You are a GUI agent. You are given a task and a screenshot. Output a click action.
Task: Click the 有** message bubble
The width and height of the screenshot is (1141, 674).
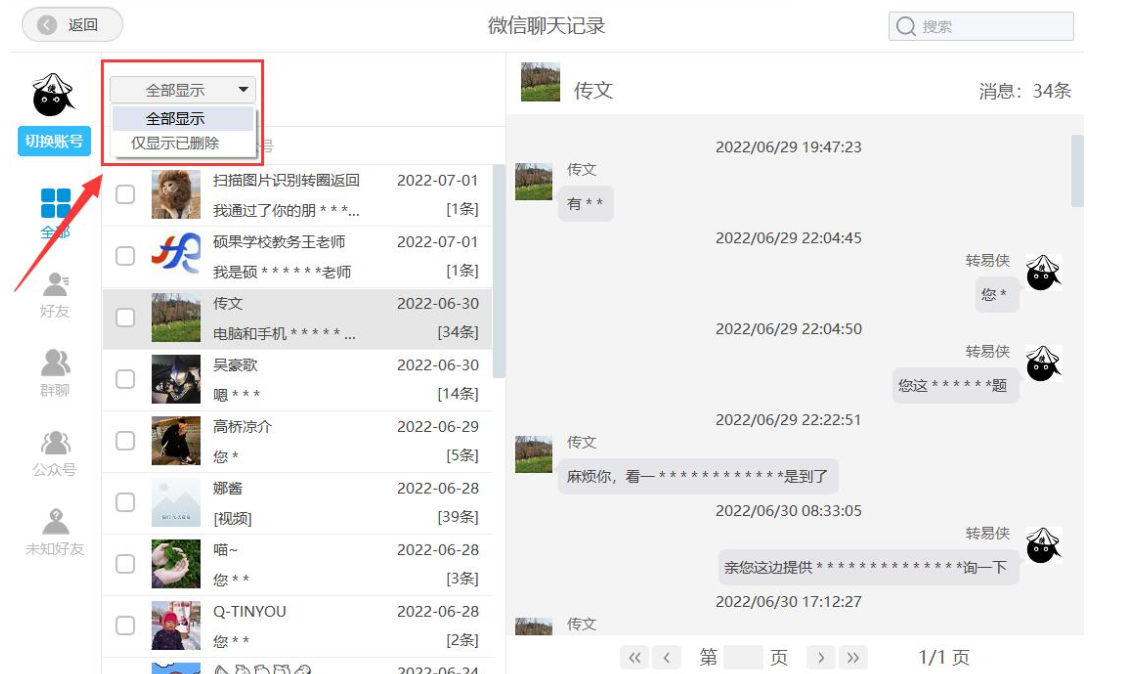(x=585, y=204)
